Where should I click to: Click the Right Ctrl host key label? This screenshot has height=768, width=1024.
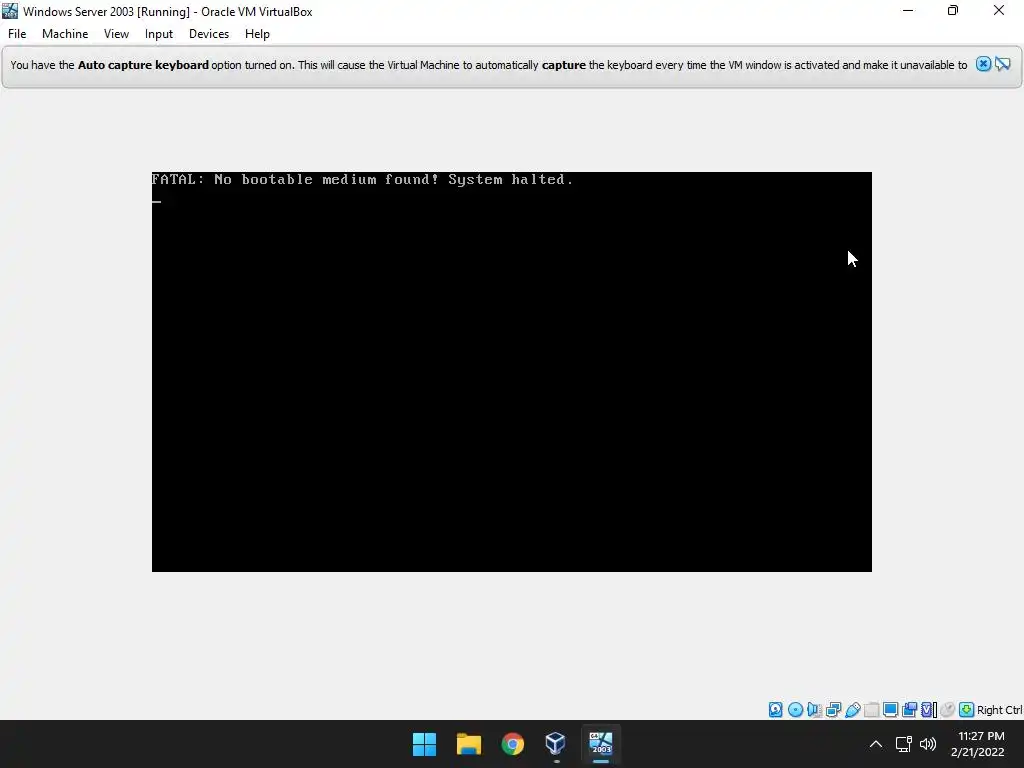click(x=999, y=710)
